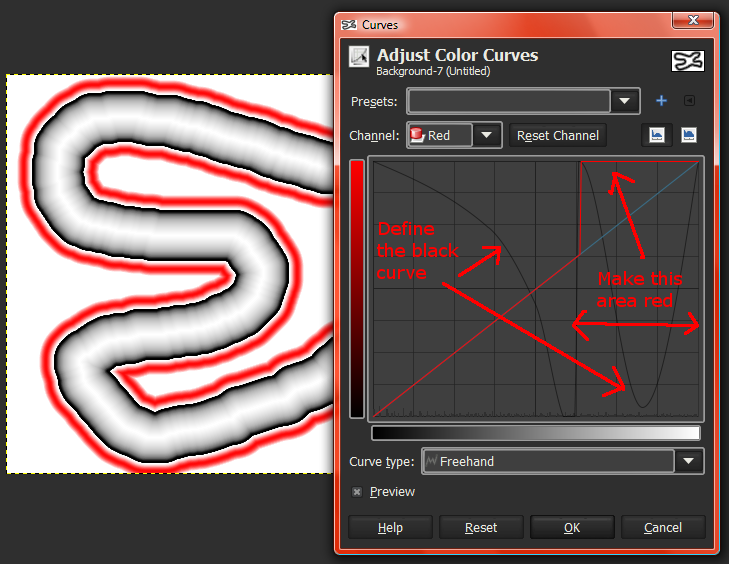Confirm with the OK button
Viewport: 729px width, 564px height.
pyautogui.click(x=572, y=527)
